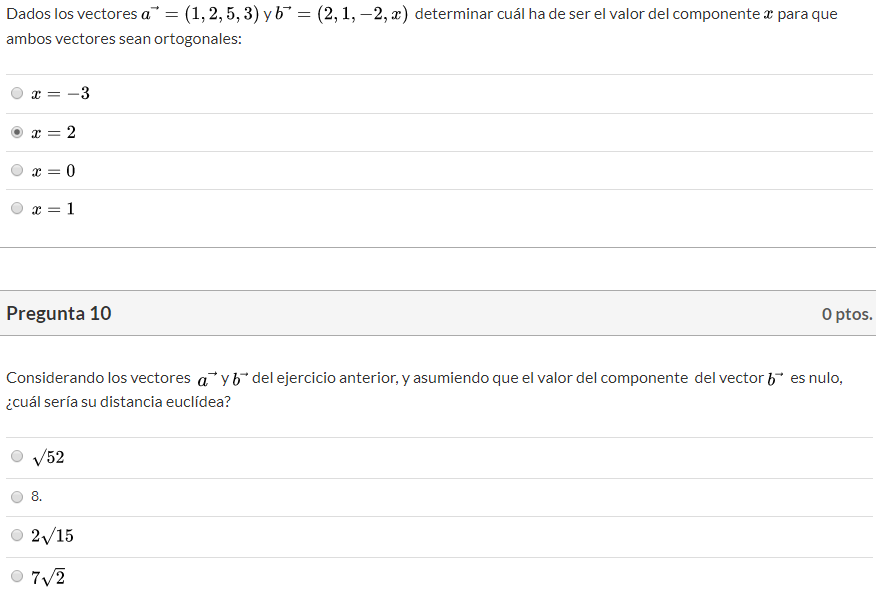Click the 7√2 answer label text
Viewport: 876px width, 605px height.
tap(48, 576)
